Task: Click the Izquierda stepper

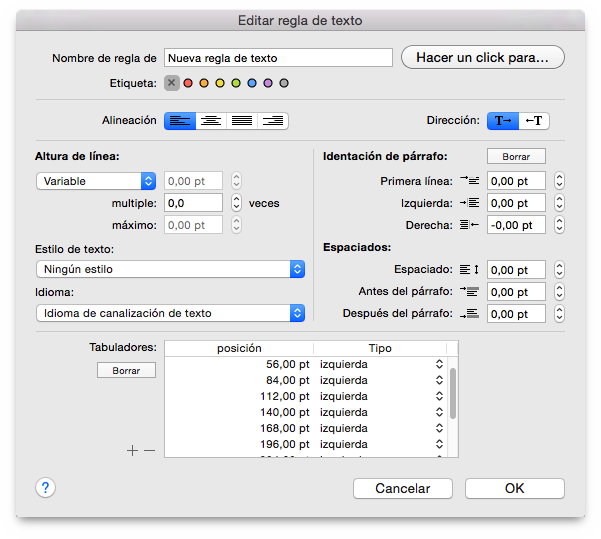Action: (x=559, y=203)
